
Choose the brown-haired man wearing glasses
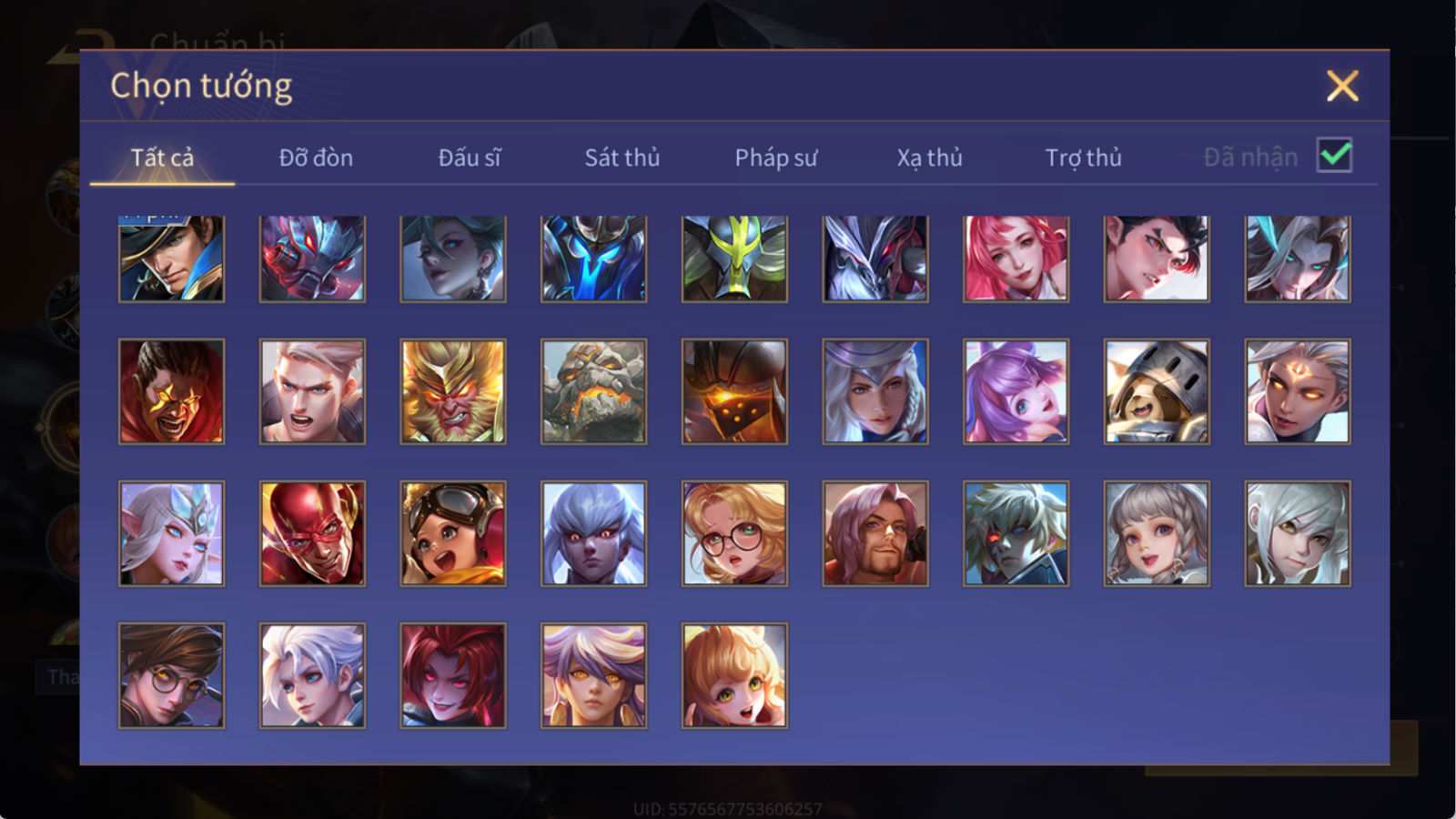point(171,675)
